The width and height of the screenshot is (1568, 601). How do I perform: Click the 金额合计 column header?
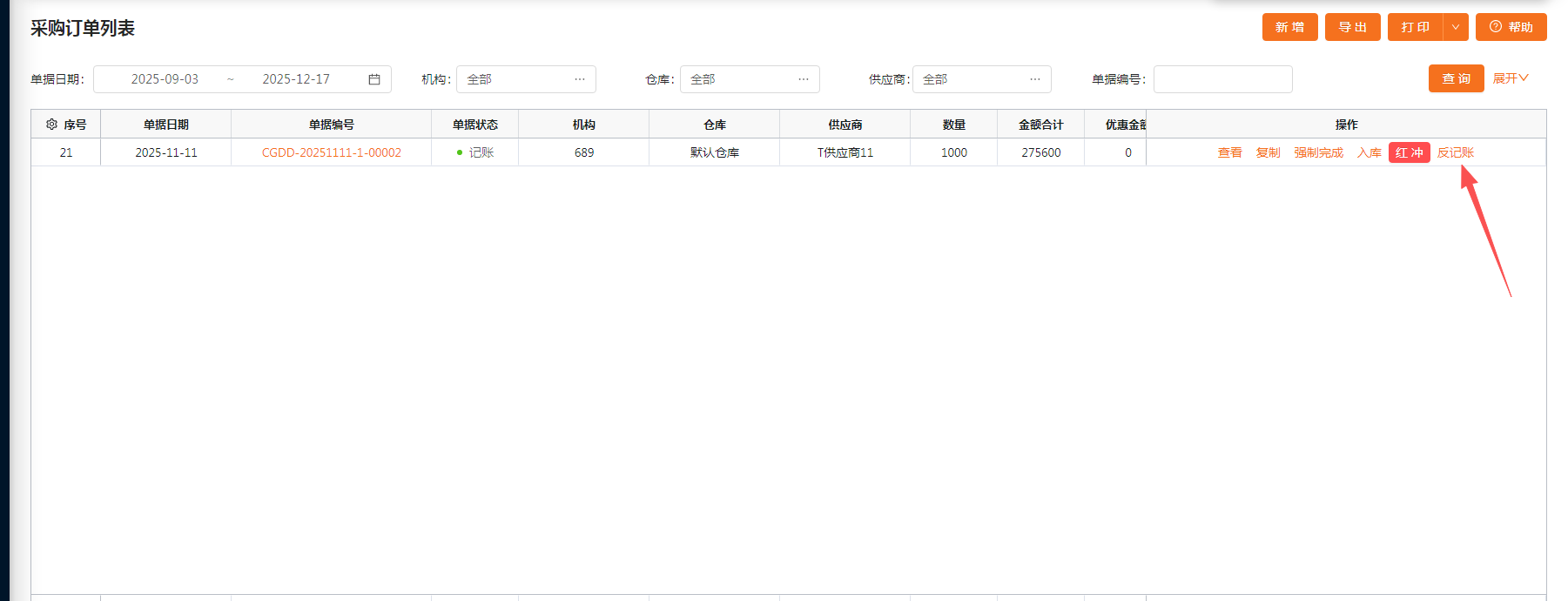[1041, 125]
